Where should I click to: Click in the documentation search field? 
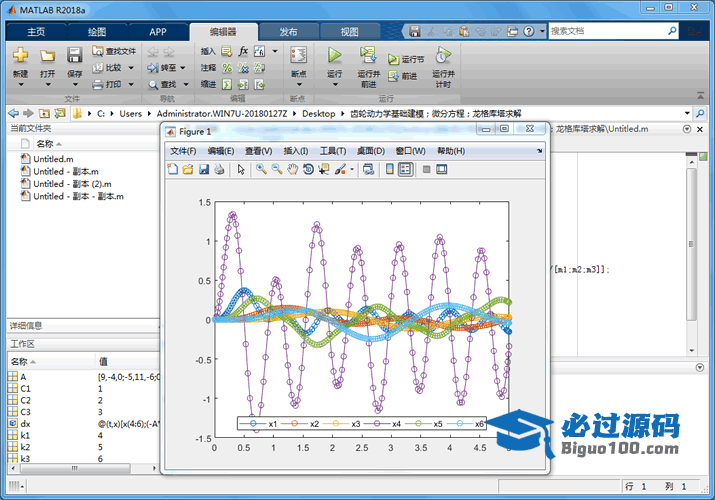tap(606, 31)
